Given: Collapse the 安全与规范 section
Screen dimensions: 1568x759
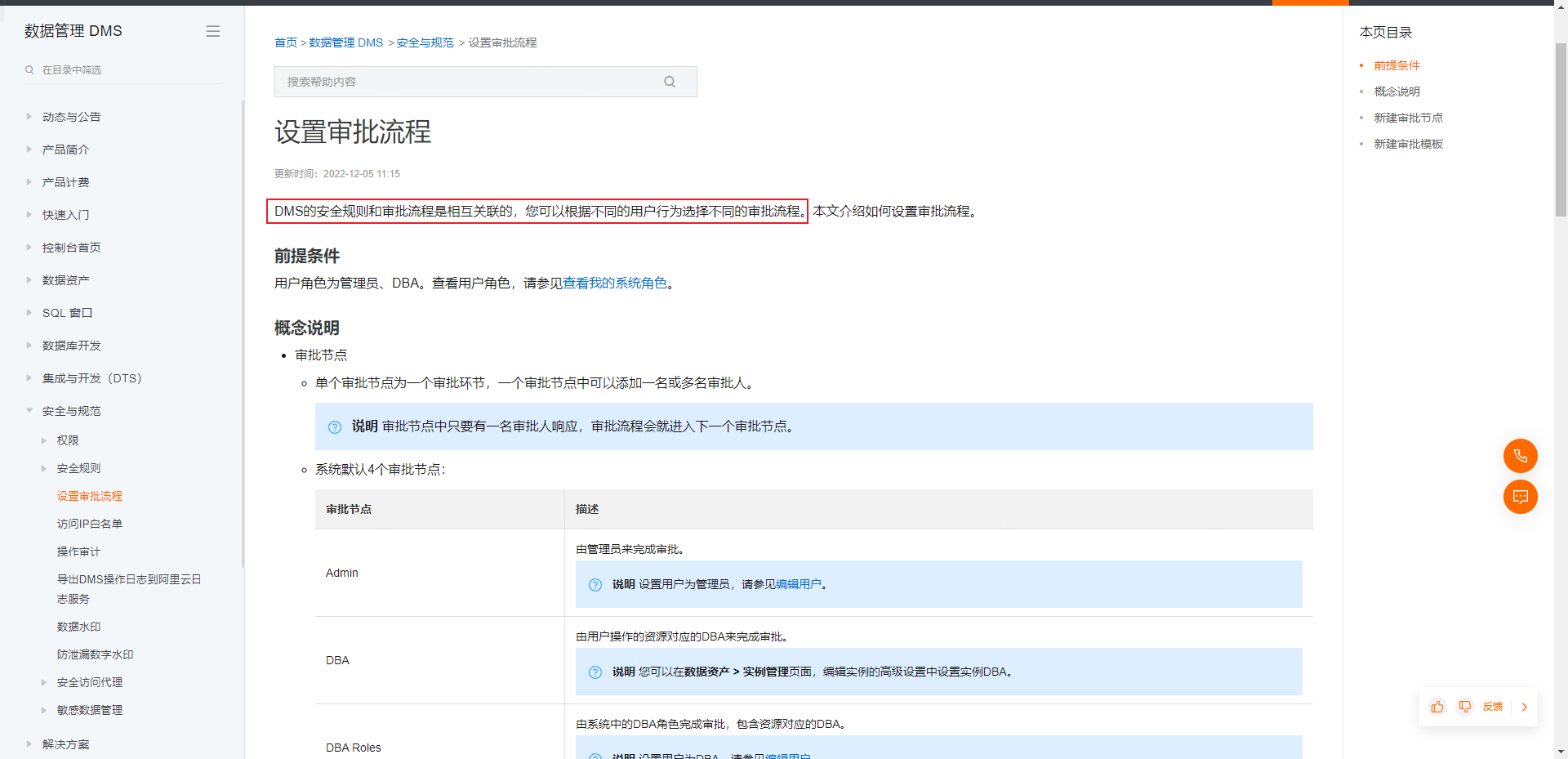Looking at the screenshot, I should (x=29, y=411).
